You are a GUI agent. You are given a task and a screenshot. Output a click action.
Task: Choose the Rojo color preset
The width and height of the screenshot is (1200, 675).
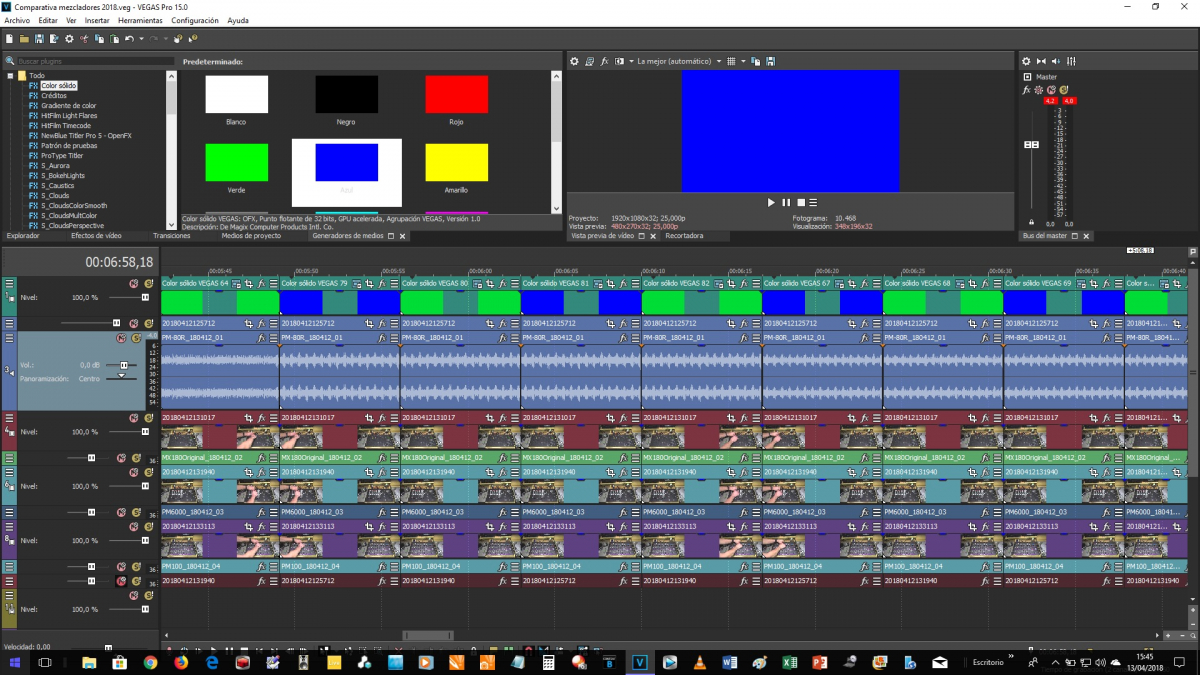pos(456,94)
